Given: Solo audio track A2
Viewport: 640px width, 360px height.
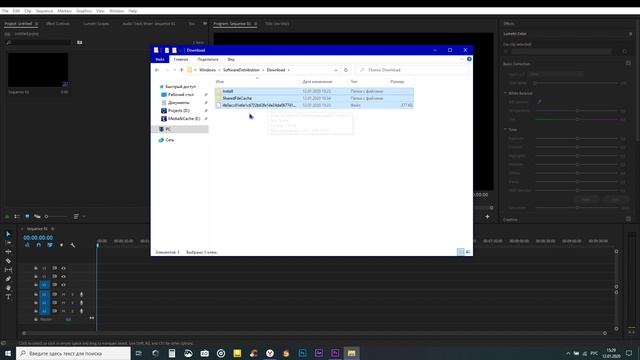Looking at the screenshot, I should coord(72,302).
